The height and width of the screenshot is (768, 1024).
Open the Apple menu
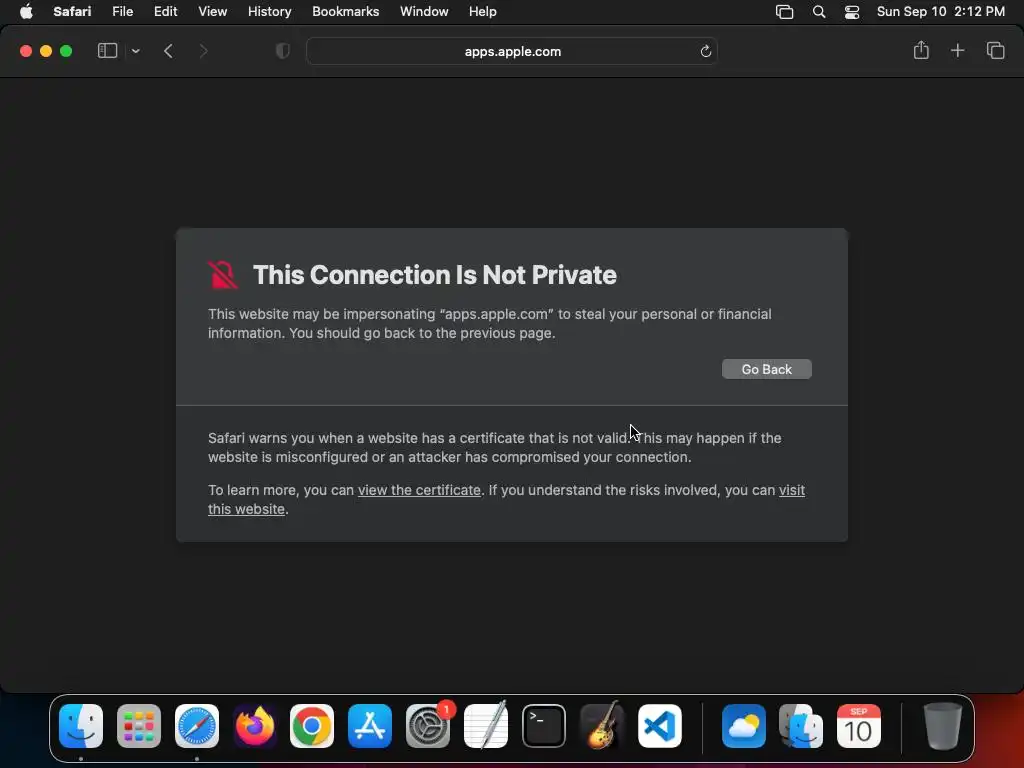point(26,12)
